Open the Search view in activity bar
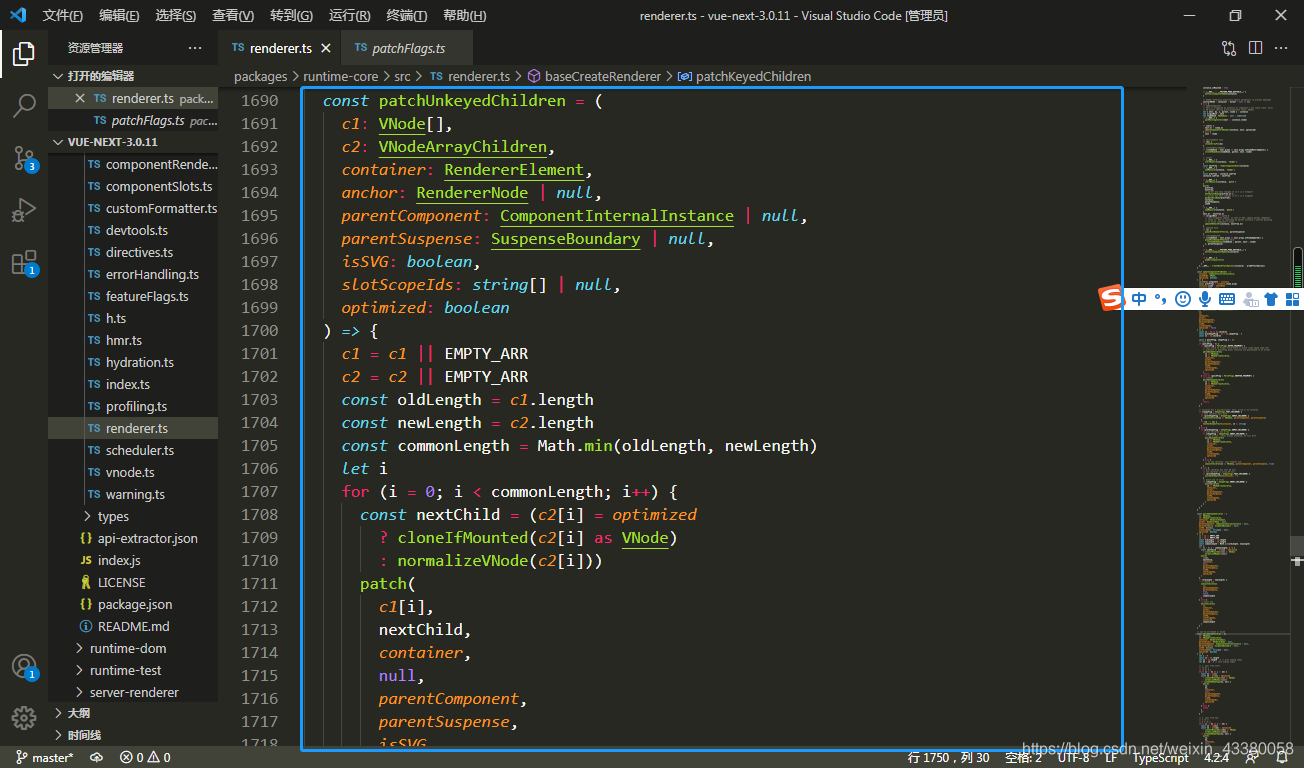 (24, 106)
